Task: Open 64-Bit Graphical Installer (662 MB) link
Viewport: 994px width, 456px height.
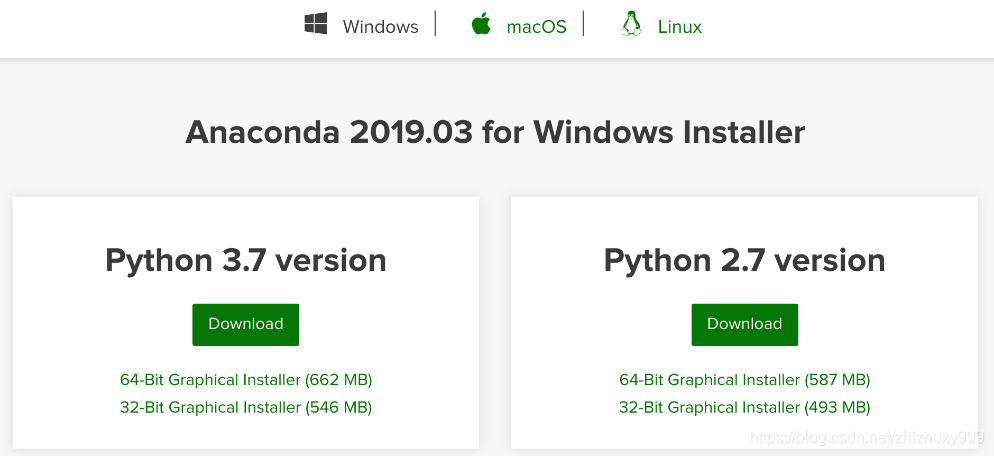Action: click(x=246, y=380)
